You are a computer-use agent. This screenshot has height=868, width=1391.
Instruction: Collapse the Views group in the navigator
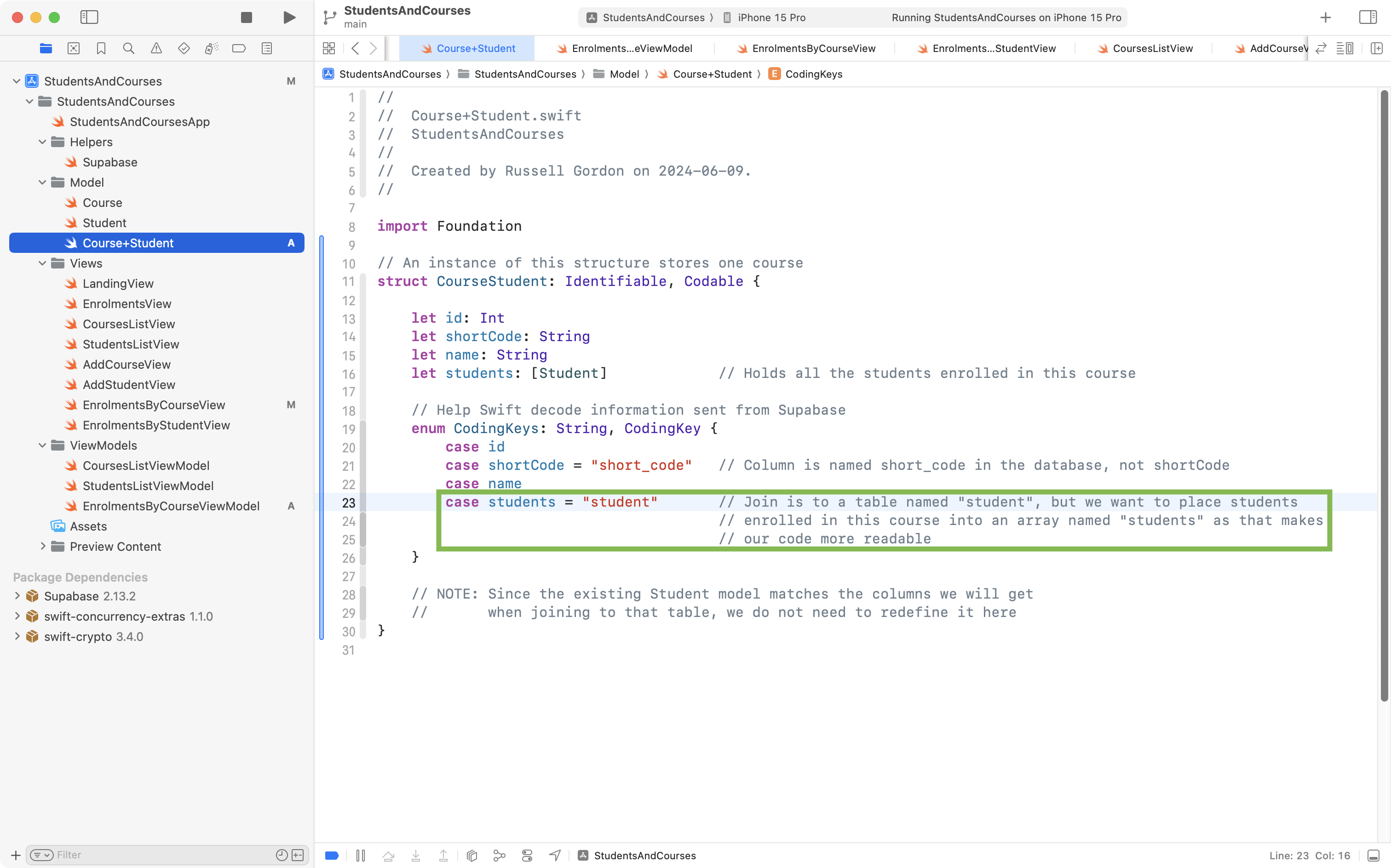click(41, 263)
